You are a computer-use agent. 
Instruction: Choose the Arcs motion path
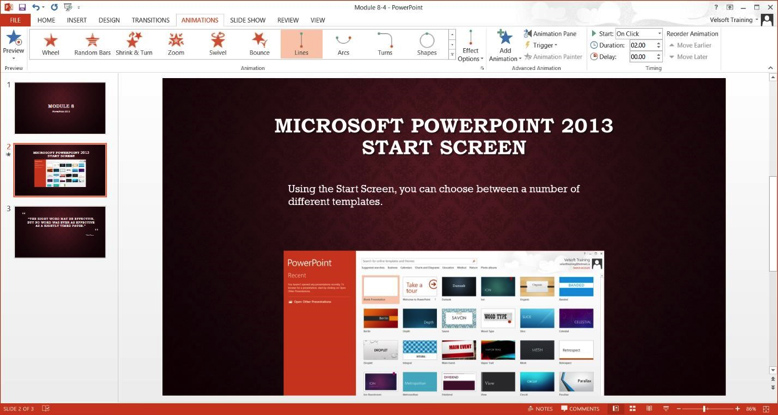click(343, 44)
